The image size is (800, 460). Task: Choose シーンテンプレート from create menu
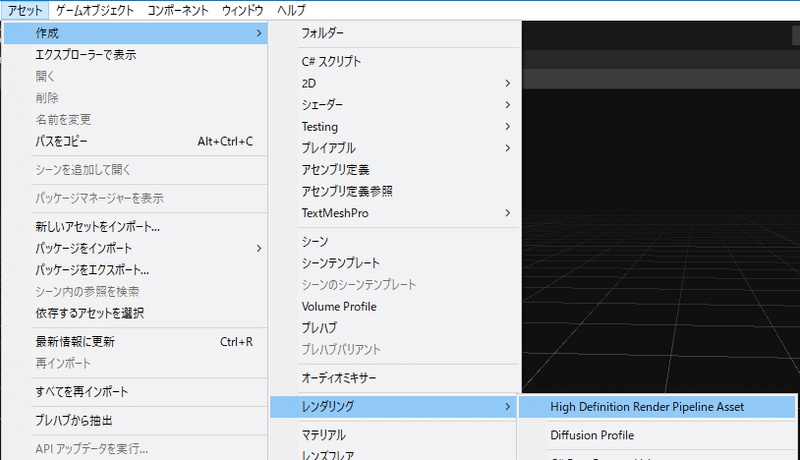pos(394,263)
